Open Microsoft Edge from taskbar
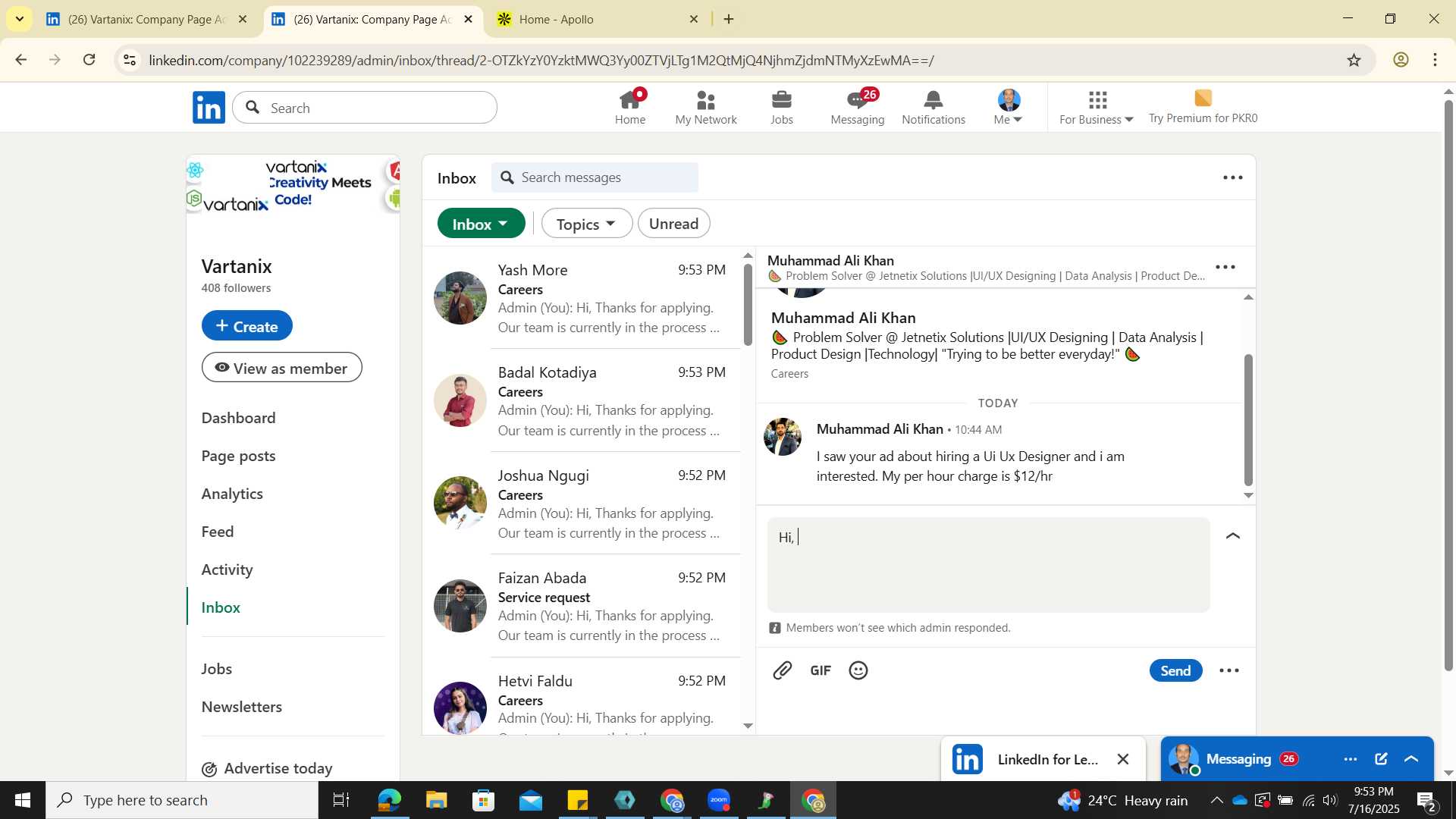This screenshot has height=819, width=1456. pos(389,800)
